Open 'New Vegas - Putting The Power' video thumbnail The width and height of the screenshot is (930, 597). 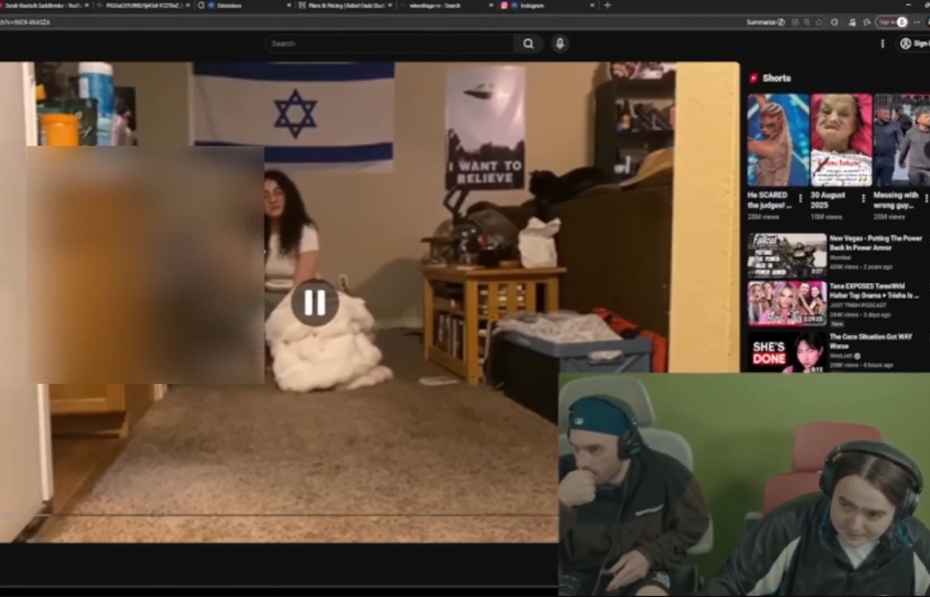[786, 255]
